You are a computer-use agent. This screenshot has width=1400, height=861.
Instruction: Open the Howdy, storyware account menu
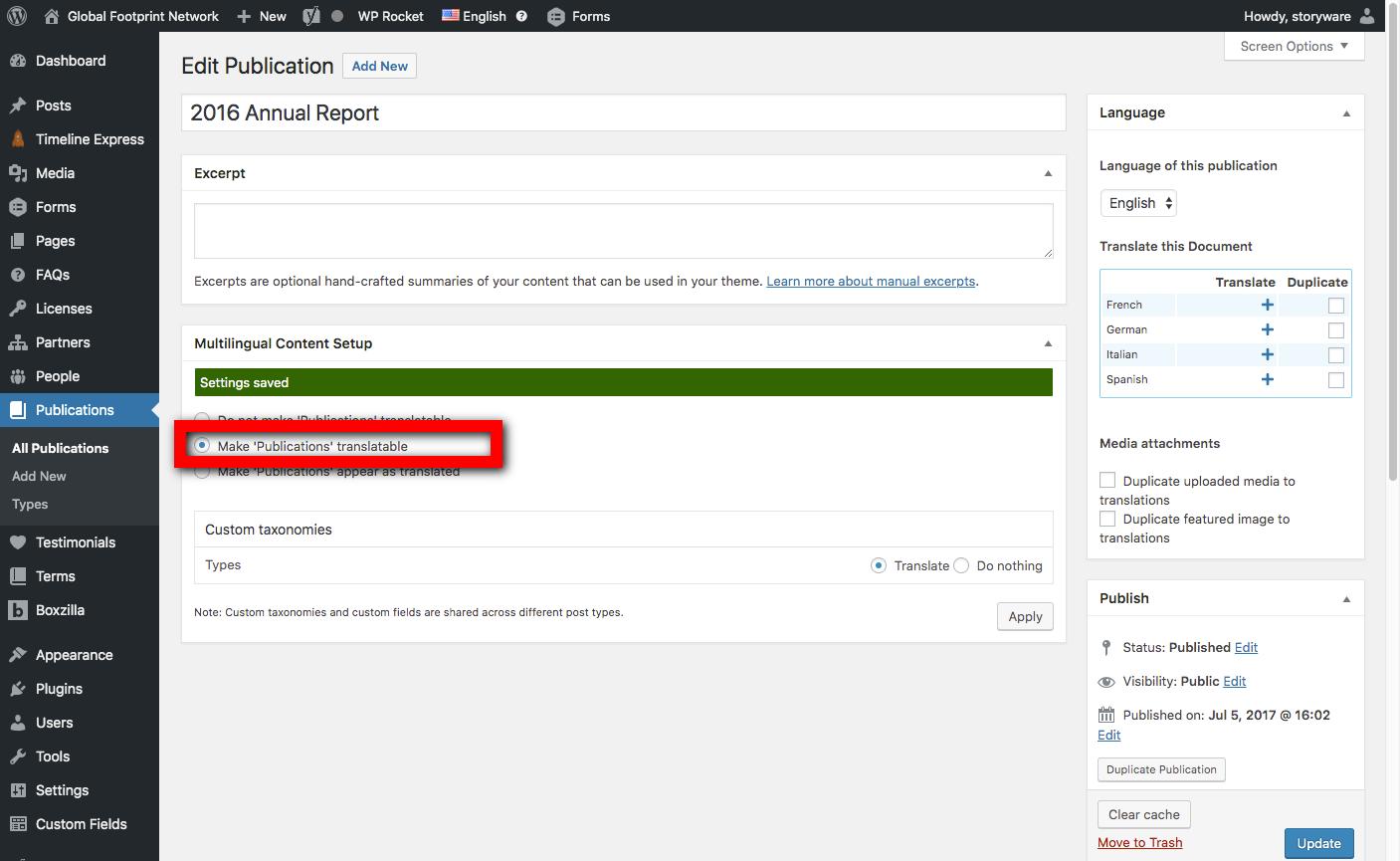[1309, 16]
